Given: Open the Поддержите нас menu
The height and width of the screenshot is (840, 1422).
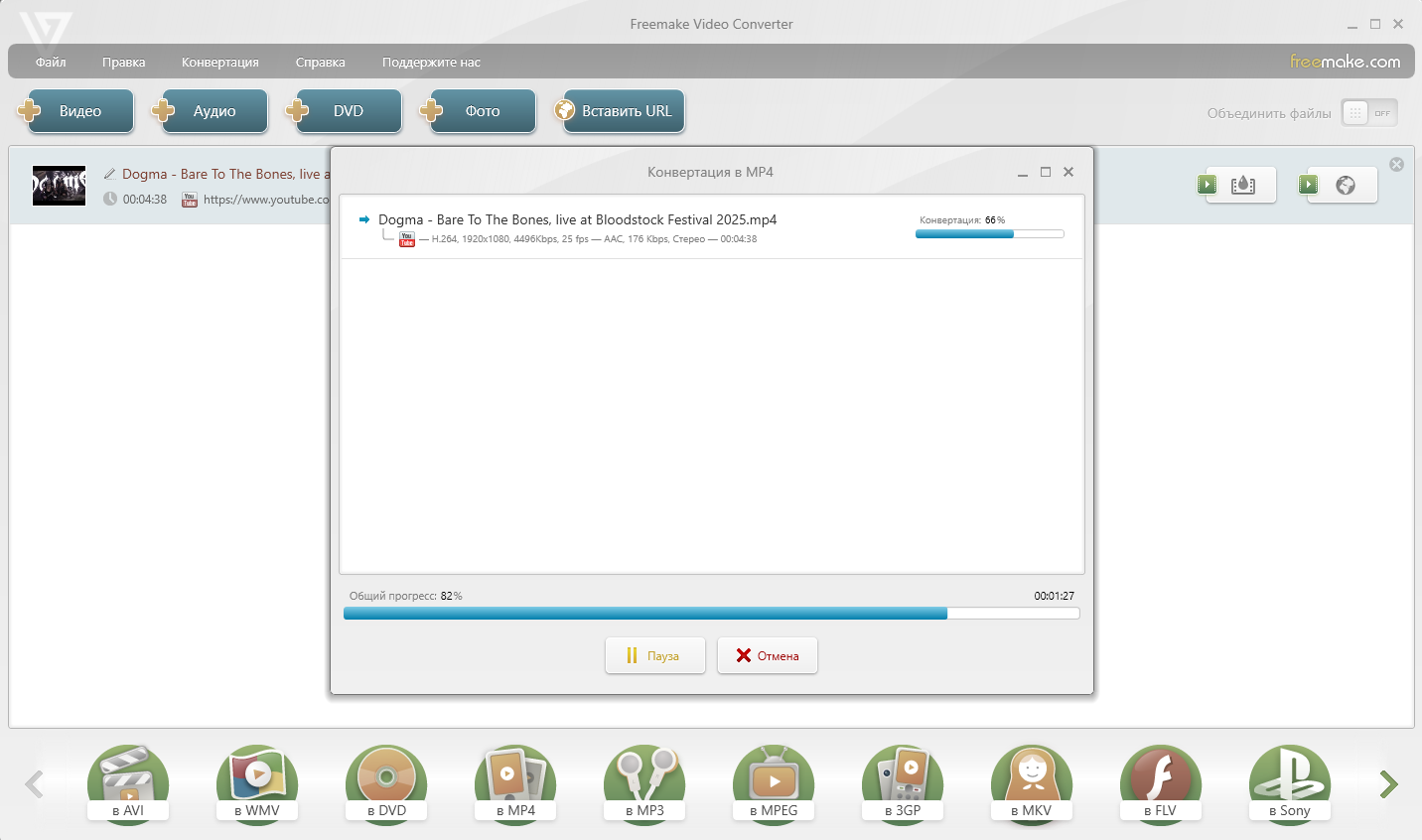Looking at the screenshot, I should pos(431,62).
